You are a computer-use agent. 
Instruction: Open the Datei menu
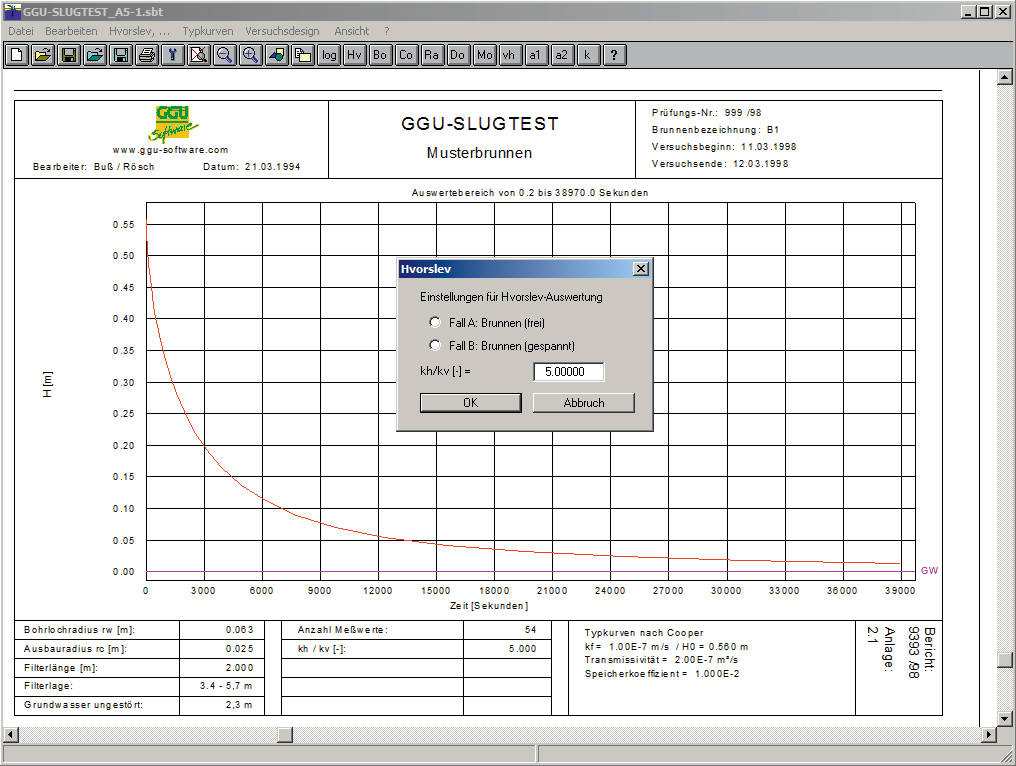click(x=21, y=31)
